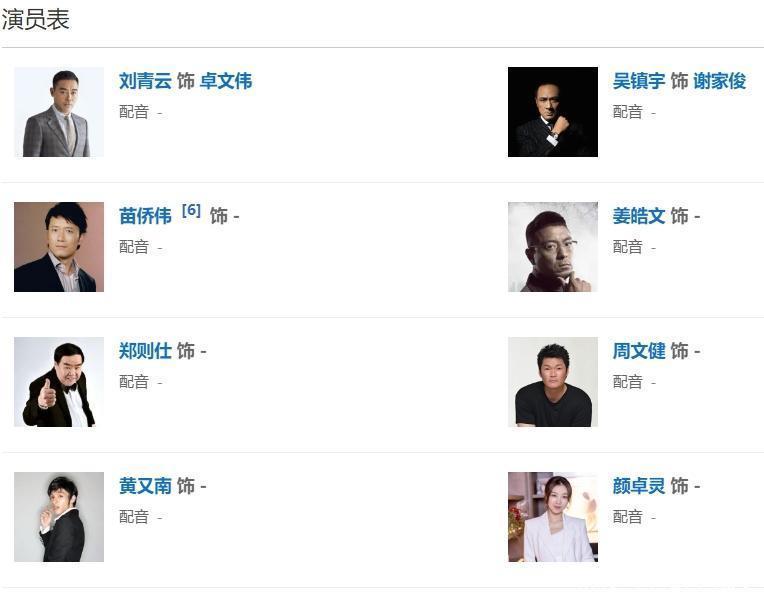764x597 pixels.
Task: Select 郑则仕 photo with thumbs up
Action: point(58,382)
